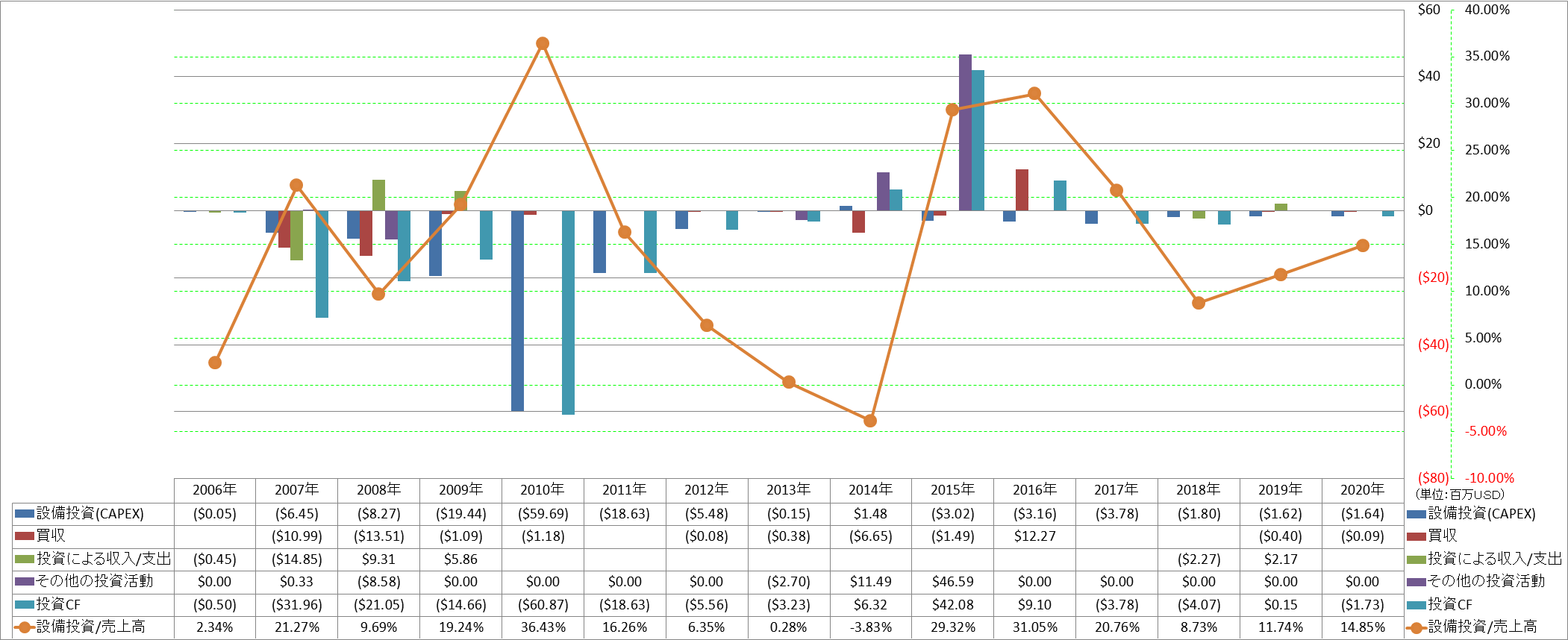The width and height of the screenshot is (1568, 640).
Task: Select the $12.27 買収 cell
Action: 1034,536
